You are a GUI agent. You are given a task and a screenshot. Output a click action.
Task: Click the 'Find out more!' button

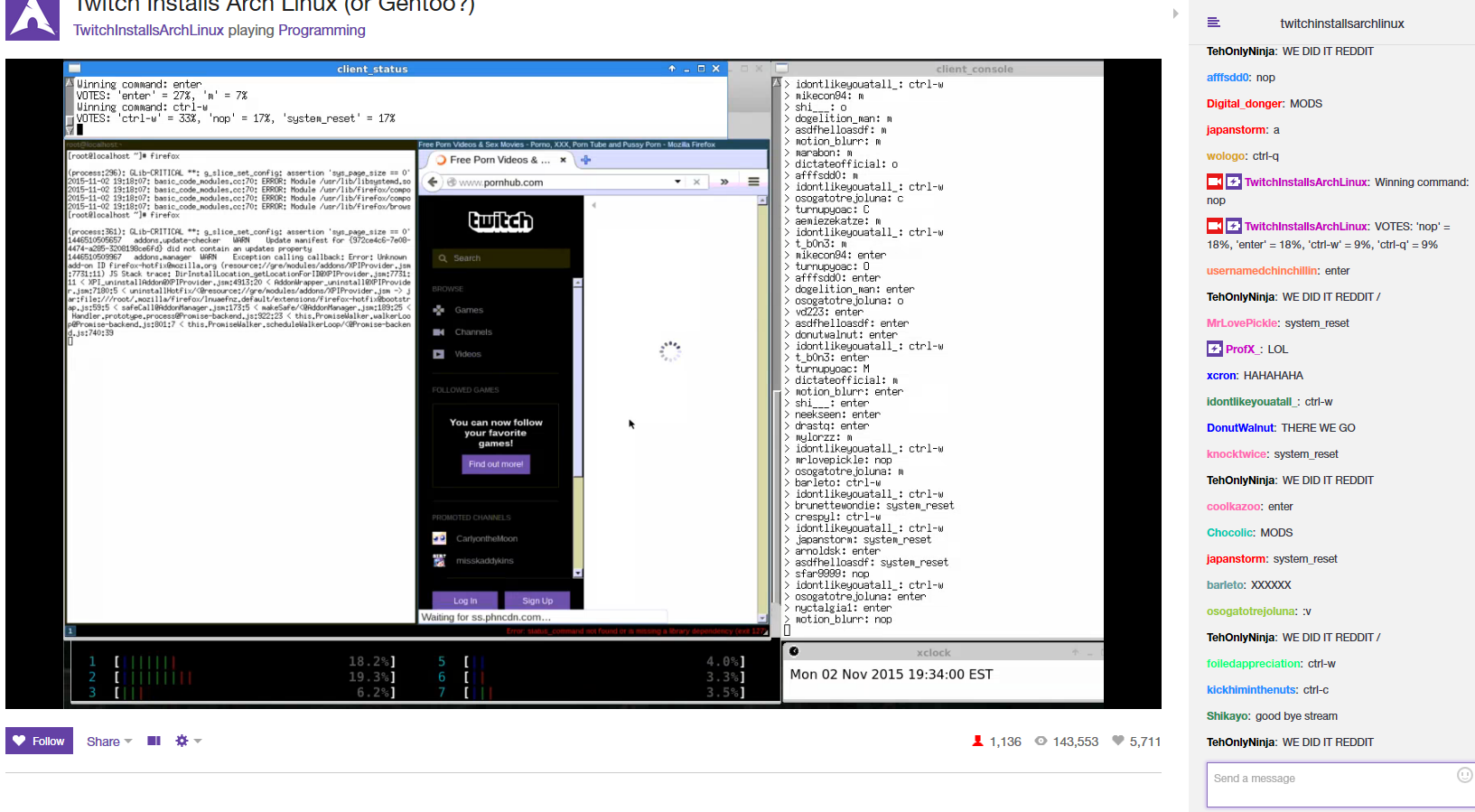click(x=496, y=464)
